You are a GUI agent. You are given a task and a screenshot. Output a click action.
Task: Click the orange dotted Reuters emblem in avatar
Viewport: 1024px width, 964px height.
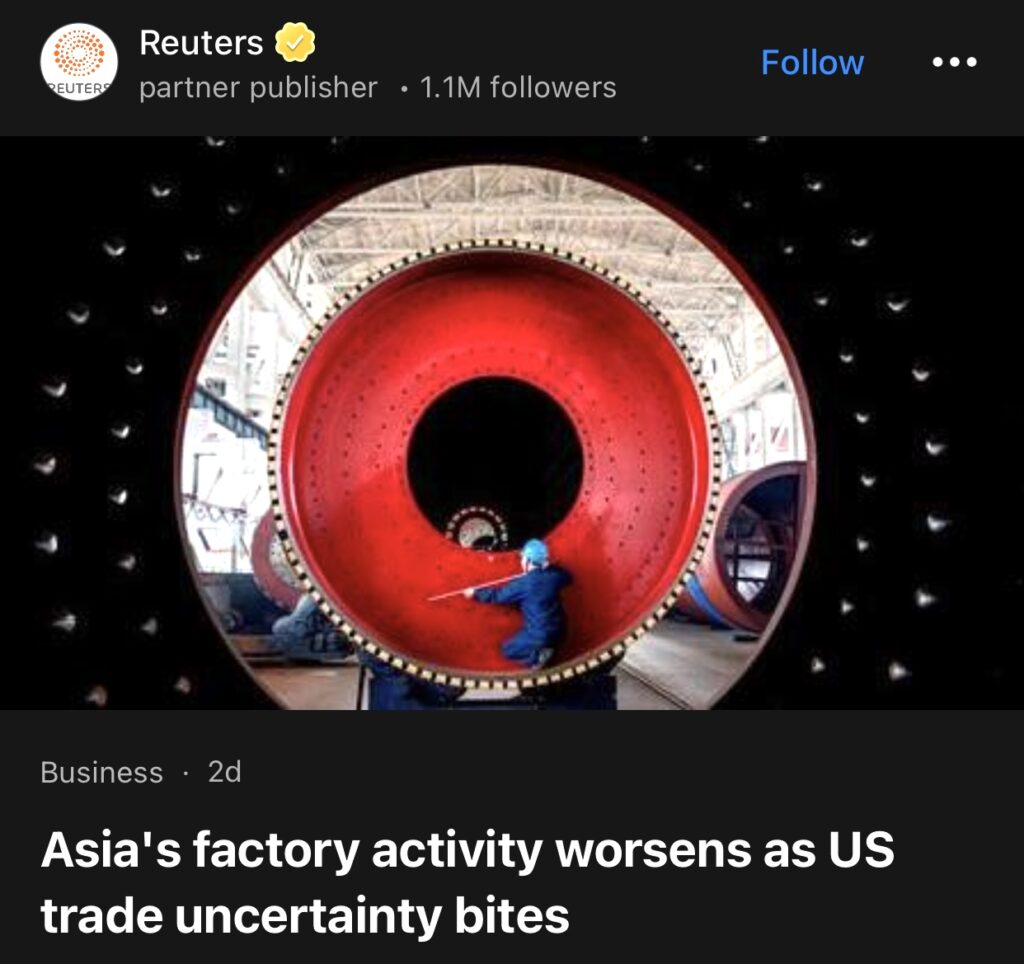(x=79, y=54)
